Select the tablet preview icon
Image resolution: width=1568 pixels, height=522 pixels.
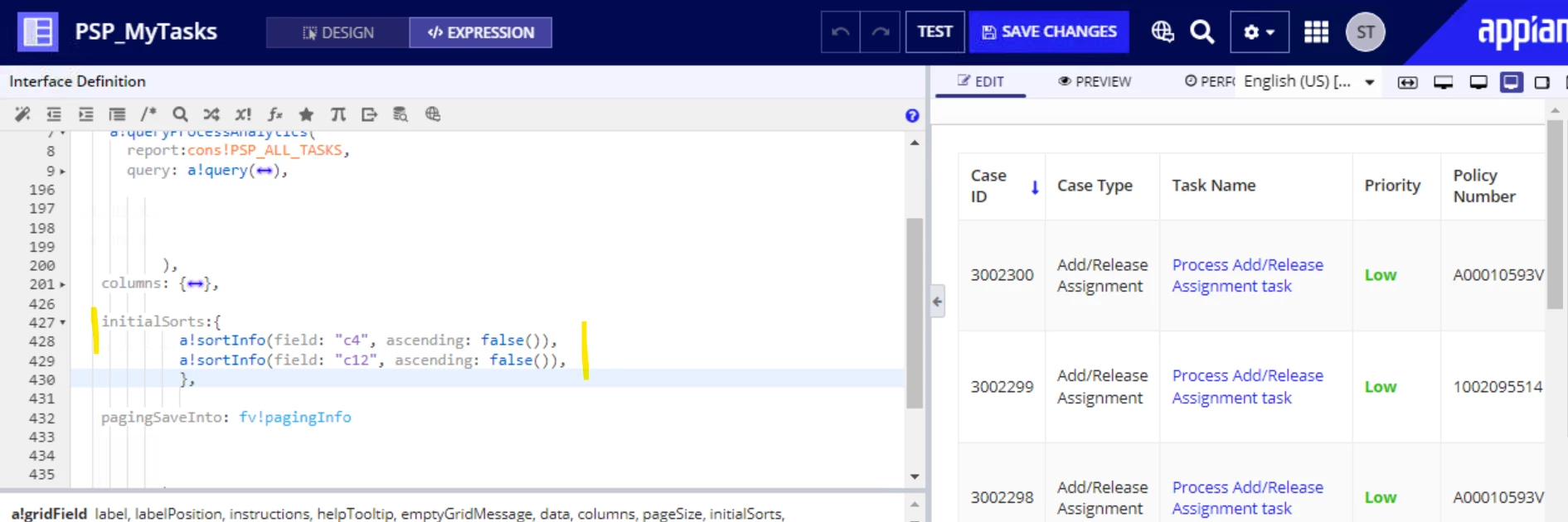point(1542,82)
